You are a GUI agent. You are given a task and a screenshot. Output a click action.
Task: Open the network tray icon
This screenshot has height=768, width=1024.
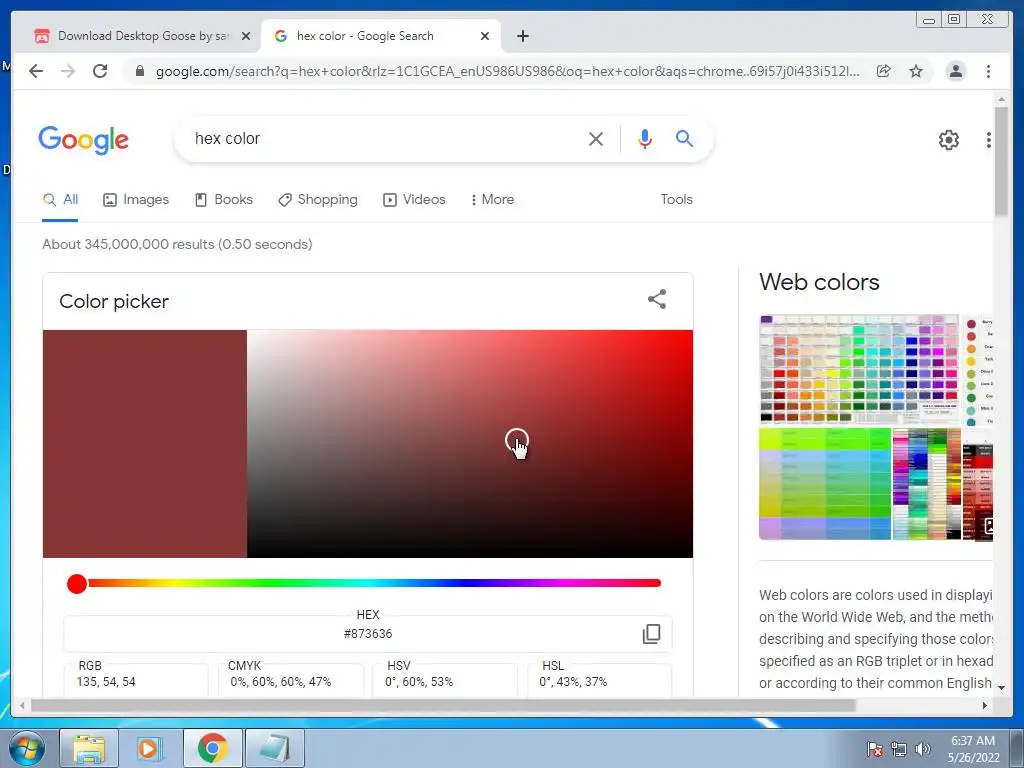pyautogui.click(x=899, y=749)
